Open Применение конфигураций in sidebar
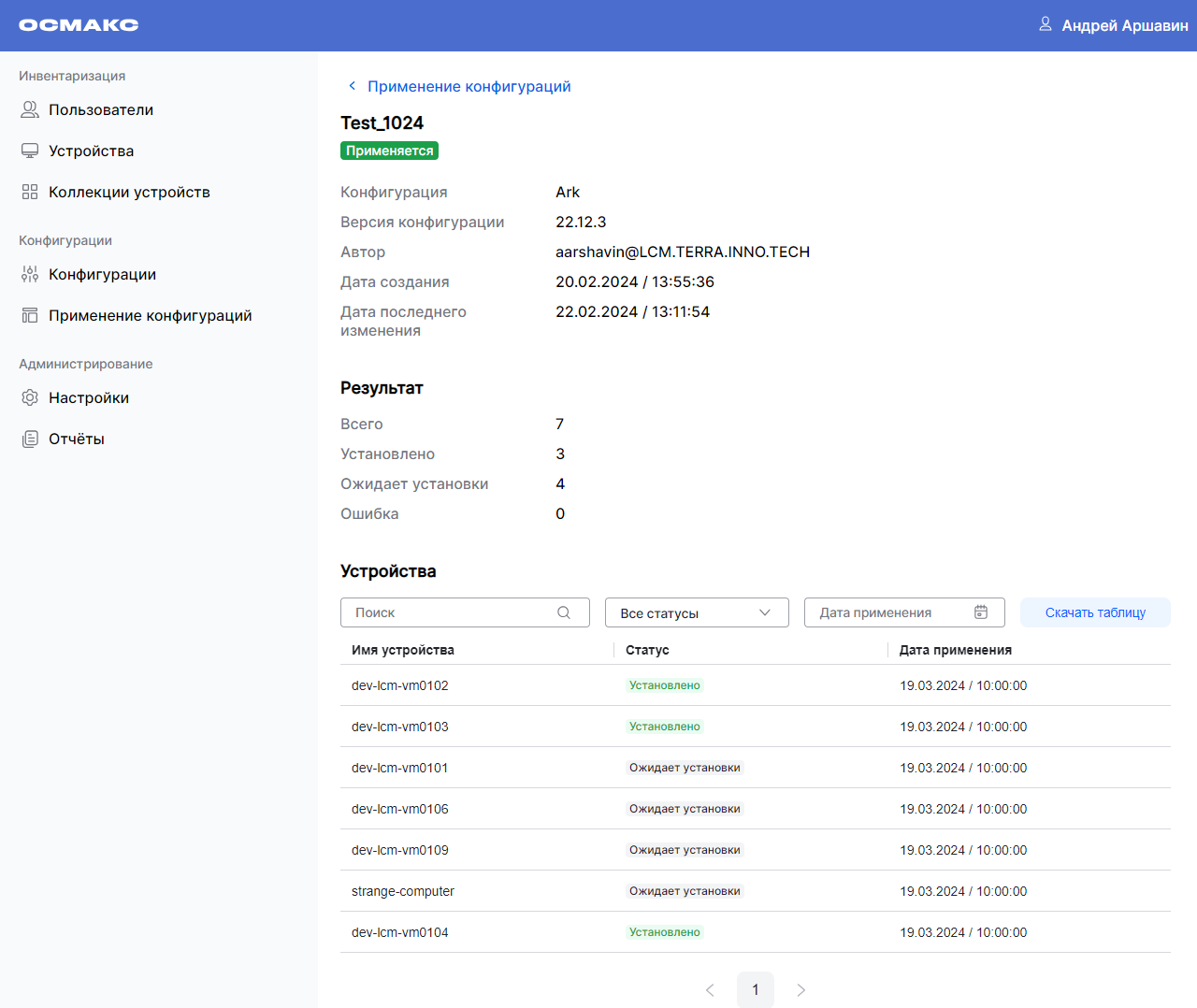This screenshot has height=1008, width=1197. coord(150,316)
